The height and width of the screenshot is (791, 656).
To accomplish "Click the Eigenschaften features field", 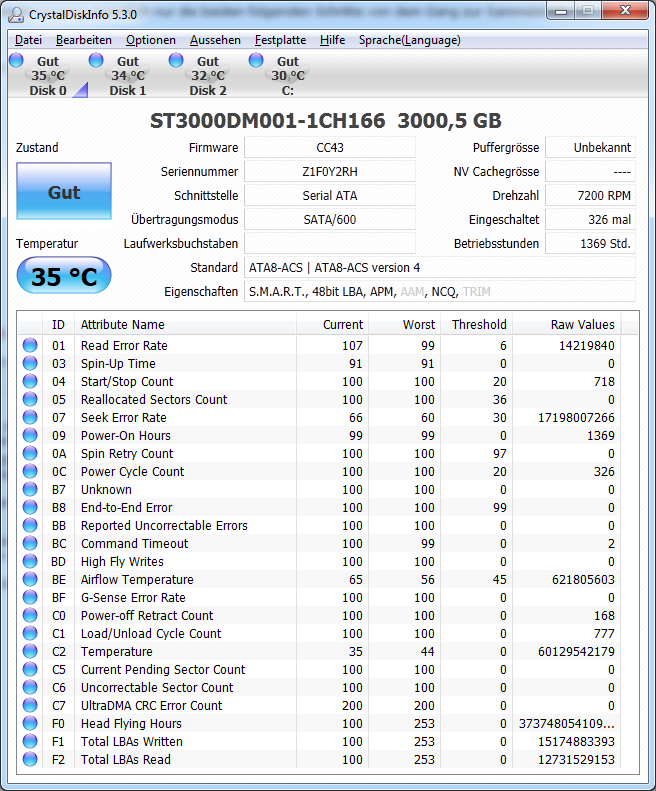I will coord(440,291).
